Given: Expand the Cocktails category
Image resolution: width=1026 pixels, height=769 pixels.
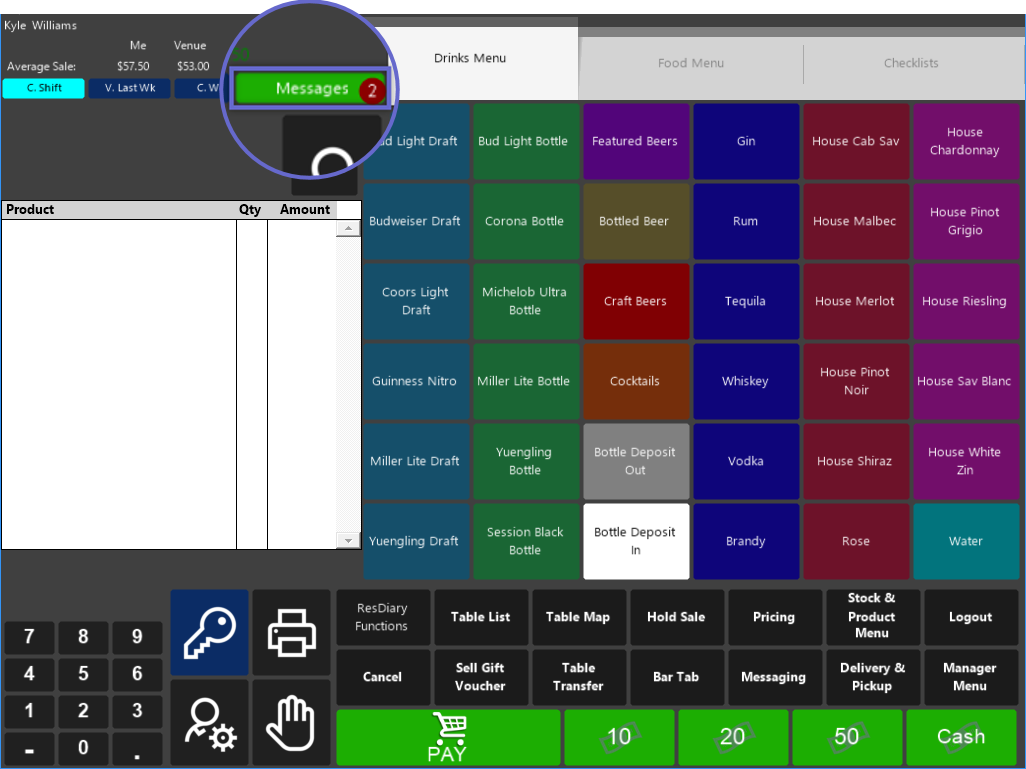Looking at the screenshot, I should (x=635, y=381).
